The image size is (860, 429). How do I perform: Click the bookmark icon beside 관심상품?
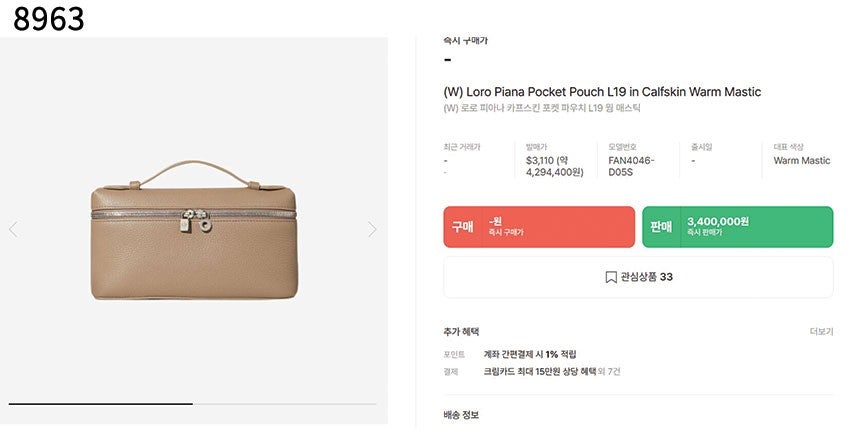pos(611,277)
